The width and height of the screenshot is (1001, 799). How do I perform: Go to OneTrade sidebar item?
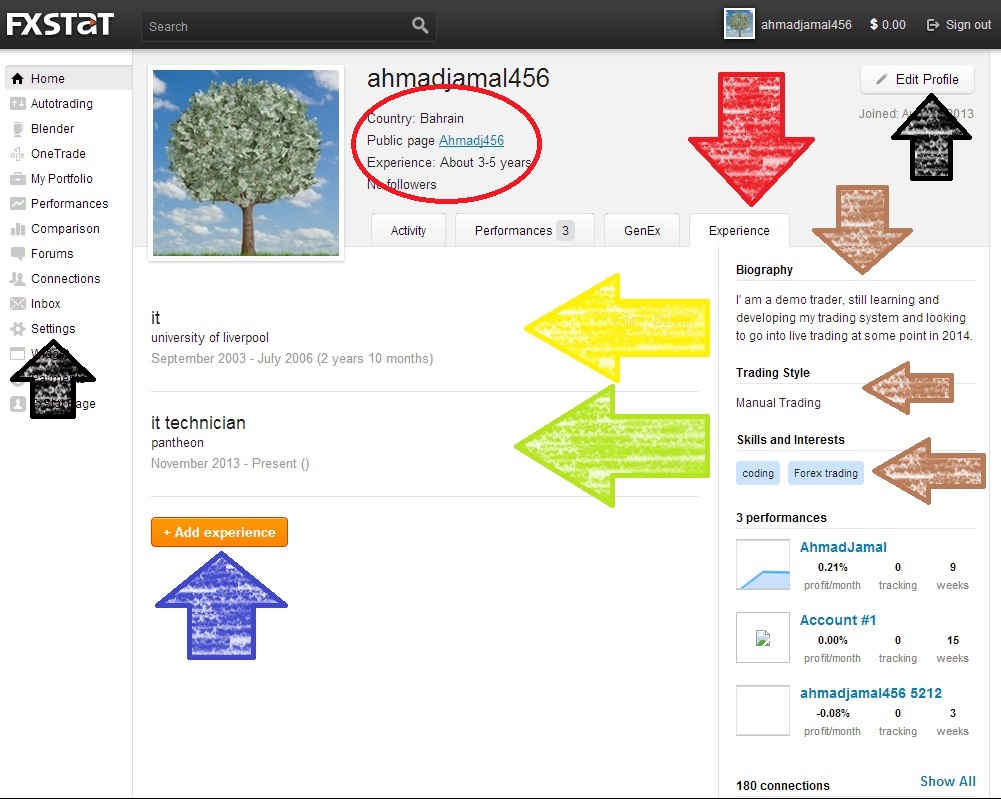(x=58, y=154)
